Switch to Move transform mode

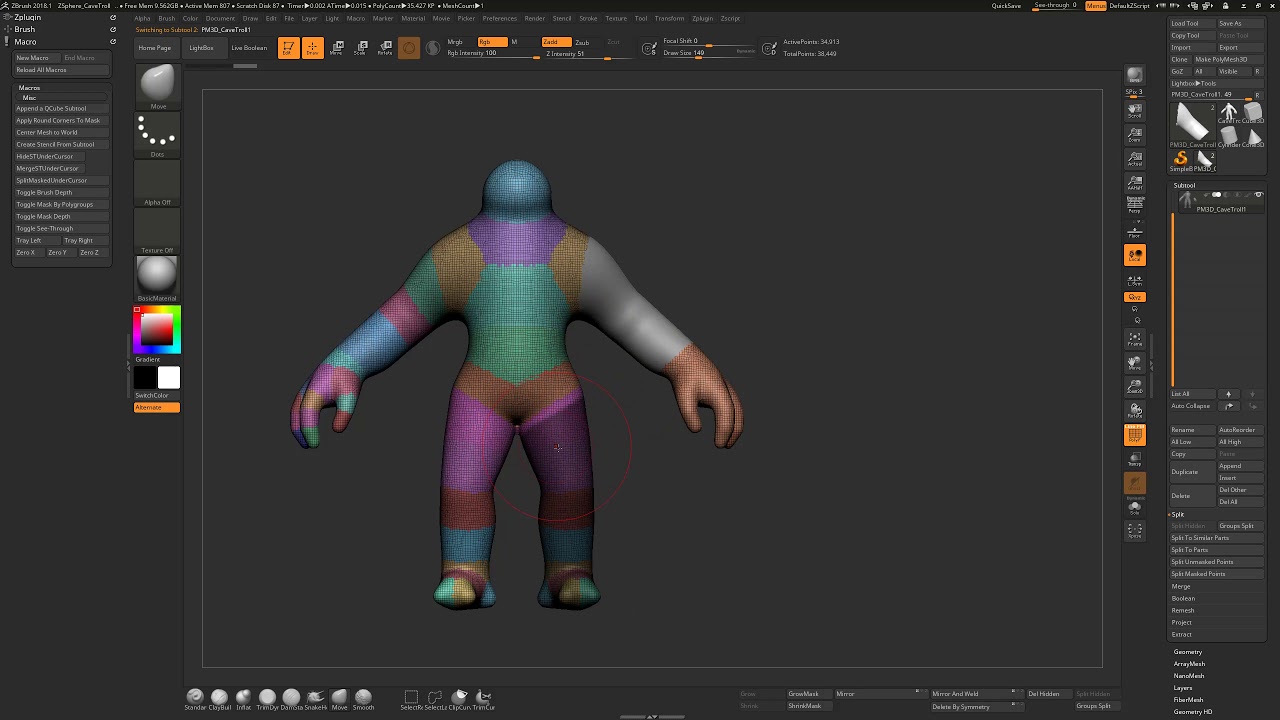coord(337,48)
